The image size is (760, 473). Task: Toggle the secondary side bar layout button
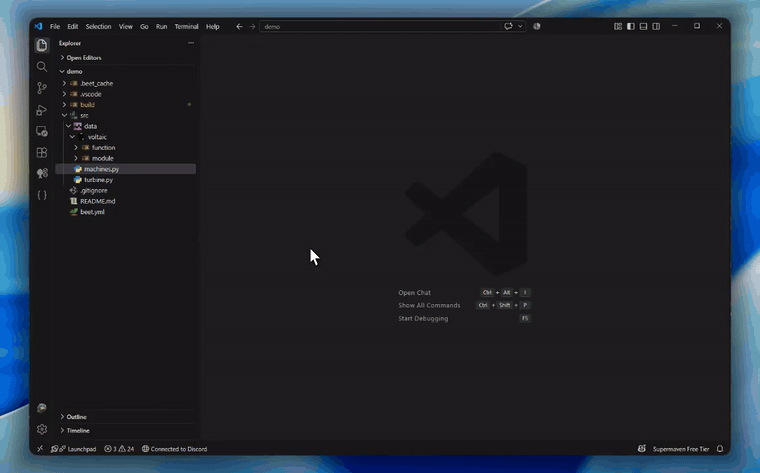coord(656,26)
